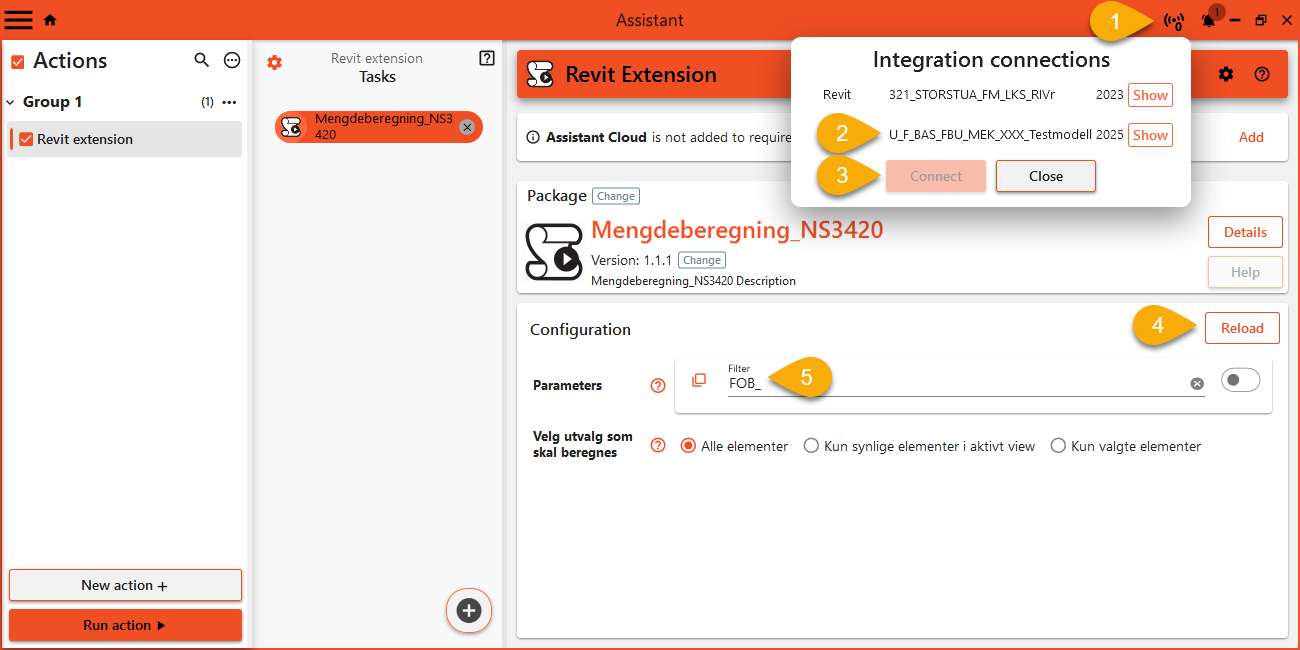Image resolution: width=1300 pixels, height=650 pixels.
Task: Select Kun valgte elementer radio option
Action: [1058, 446]
